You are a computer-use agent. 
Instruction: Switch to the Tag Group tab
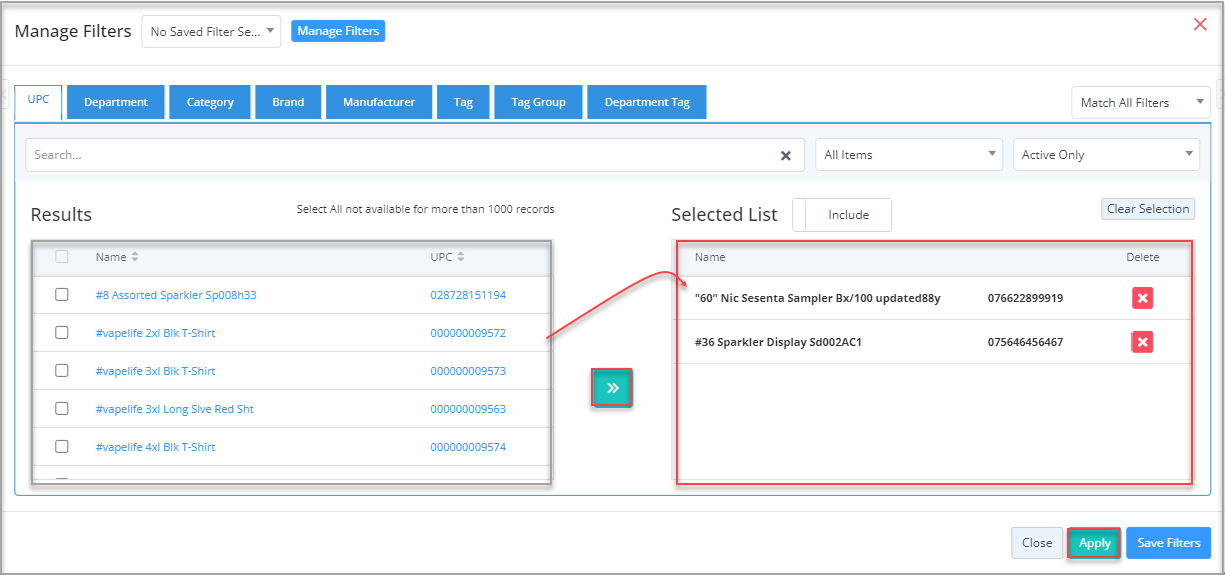click(538, 102)
